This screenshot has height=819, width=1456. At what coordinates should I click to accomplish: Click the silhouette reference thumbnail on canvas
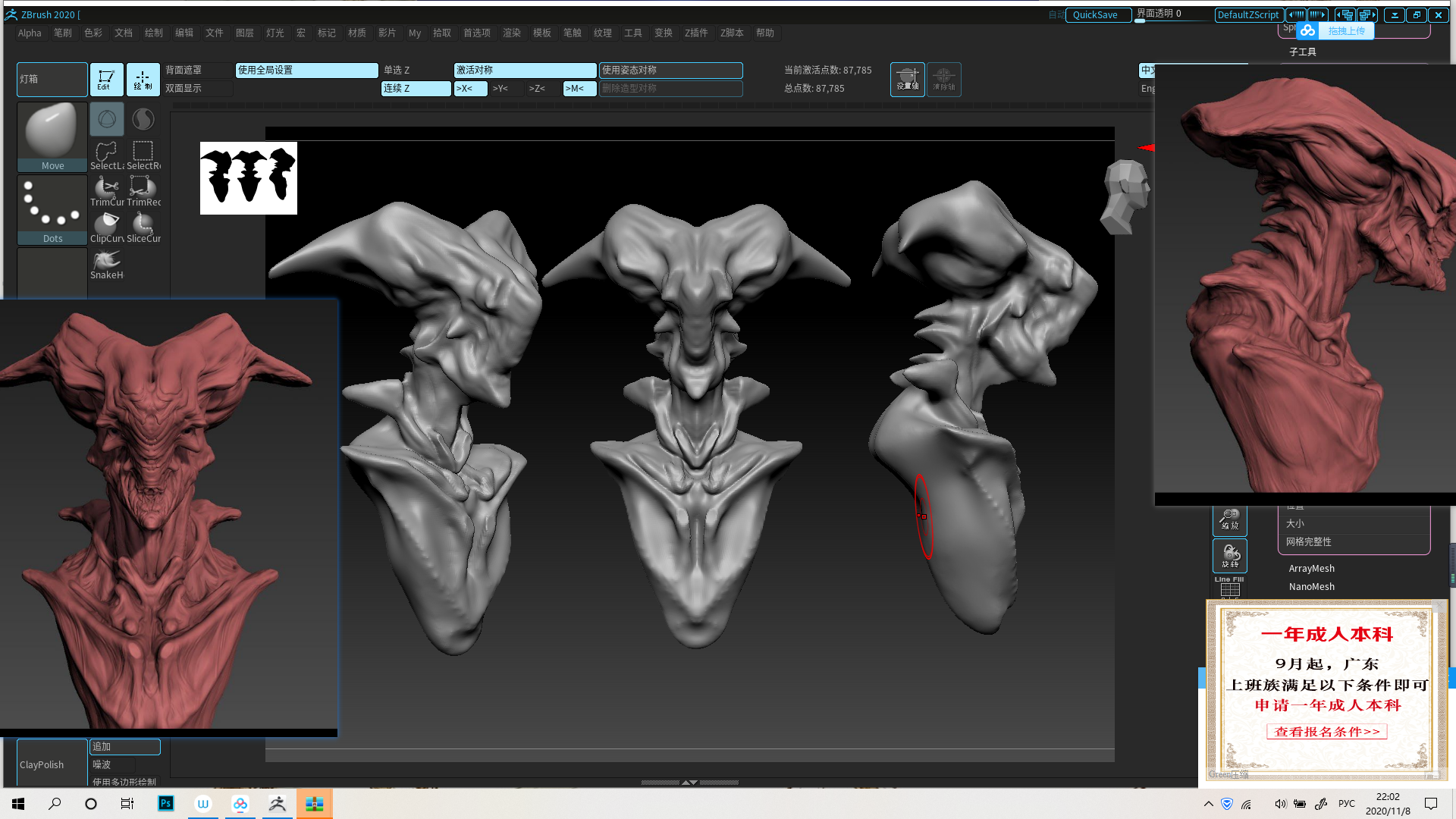click(x=249, y=178)
